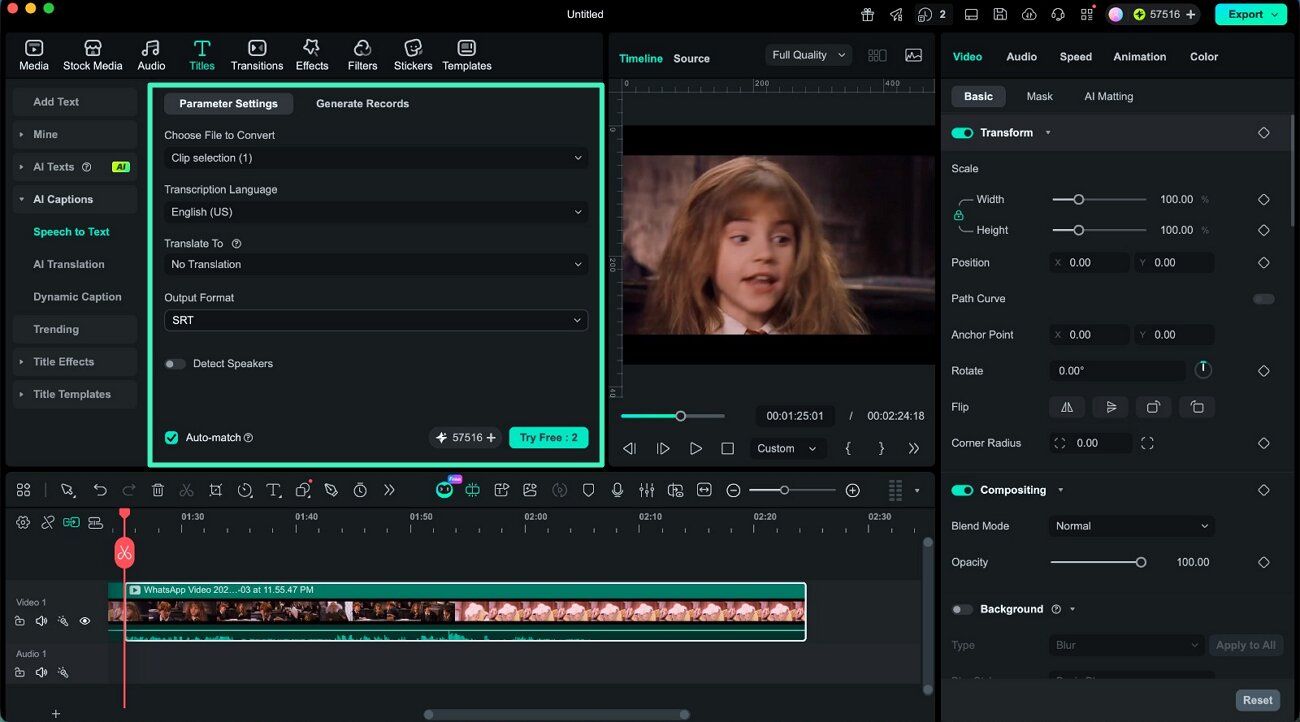Viewport: 1300px width, 722px height.
Task: Open the audio mixer icon
Action: pyautogui.click(x=647, y=490)
